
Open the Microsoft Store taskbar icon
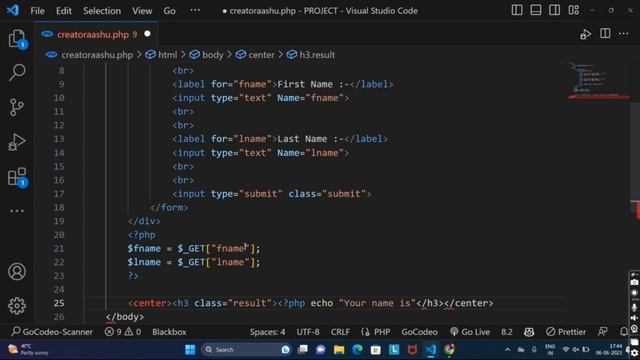click(x=376, y=349)
